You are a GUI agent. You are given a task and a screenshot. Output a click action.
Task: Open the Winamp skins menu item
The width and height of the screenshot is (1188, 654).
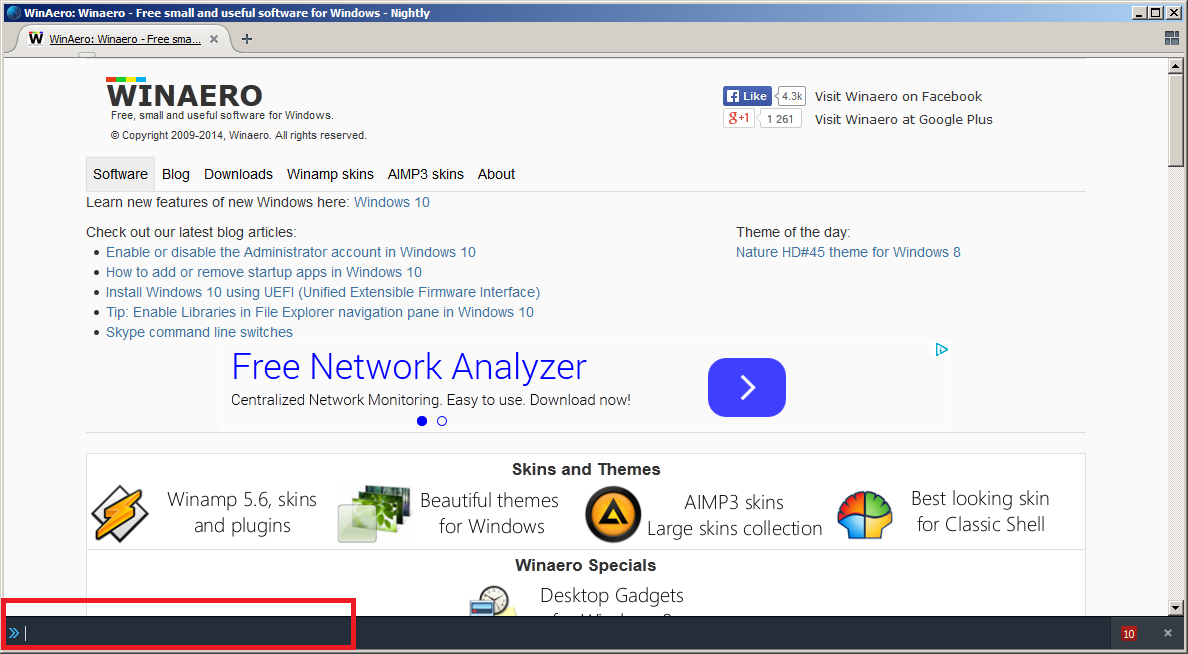[x=330, y=174]
